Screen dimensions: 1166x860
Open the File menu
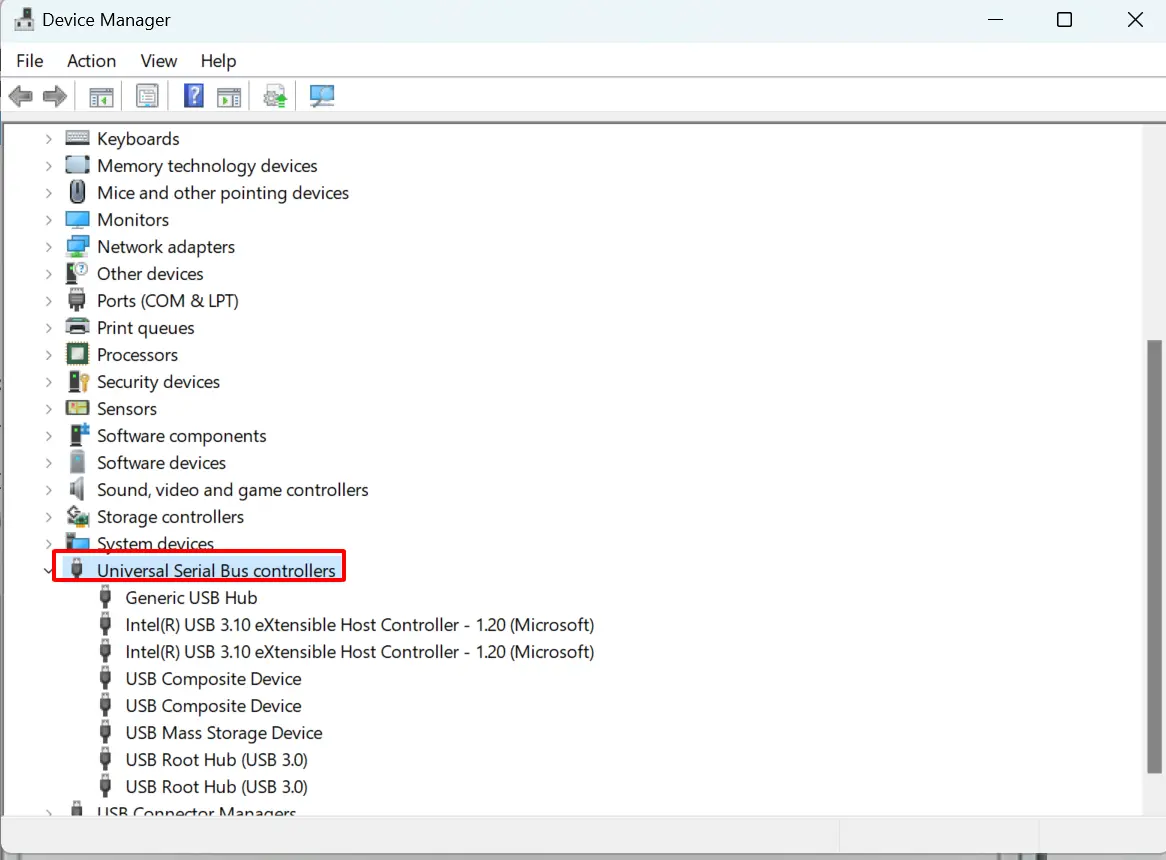30,61
